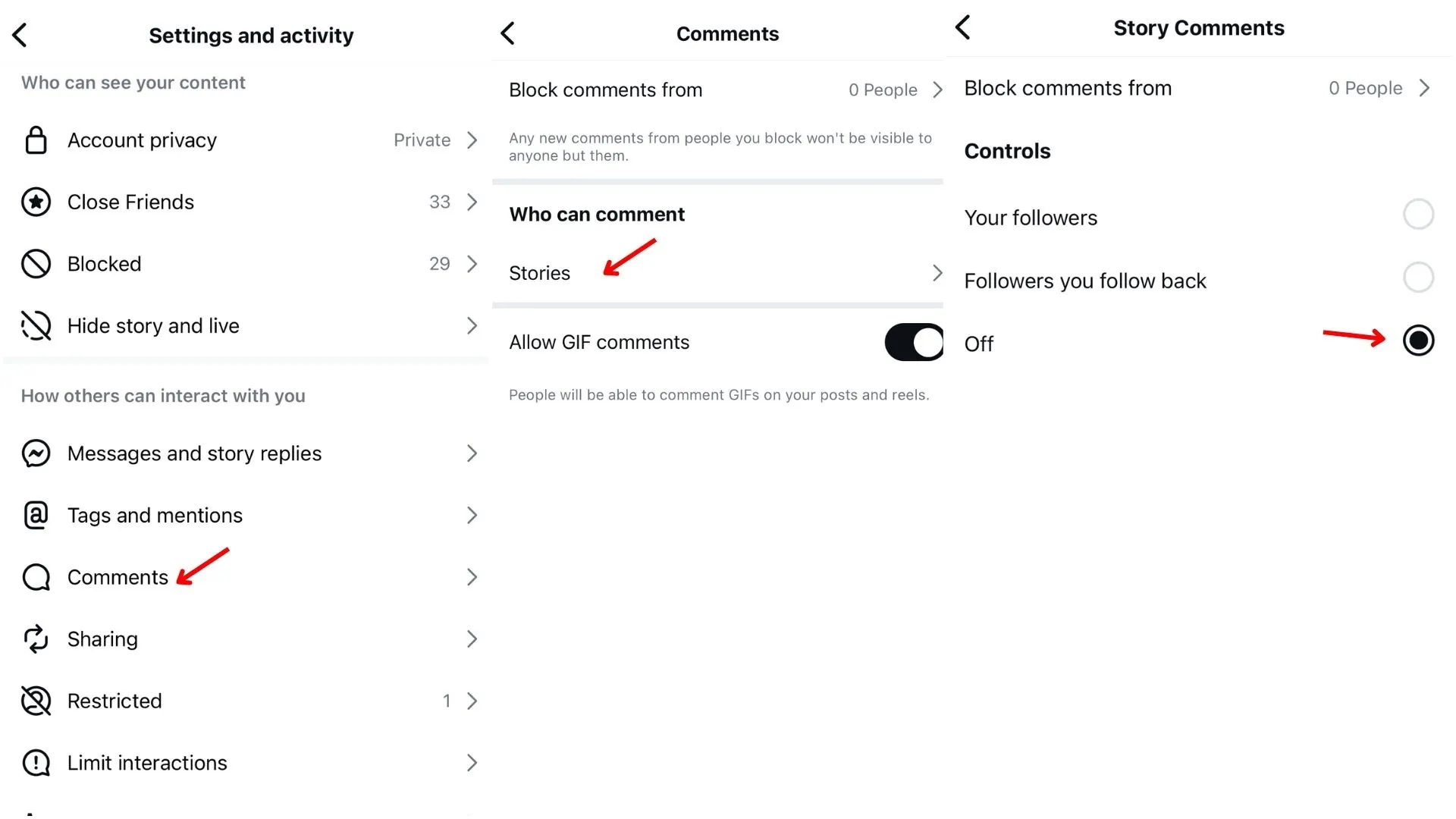This screenshot has width=1456, height=819.
Task: Select the Your followers radio option
Action: tap(1418, 215)
